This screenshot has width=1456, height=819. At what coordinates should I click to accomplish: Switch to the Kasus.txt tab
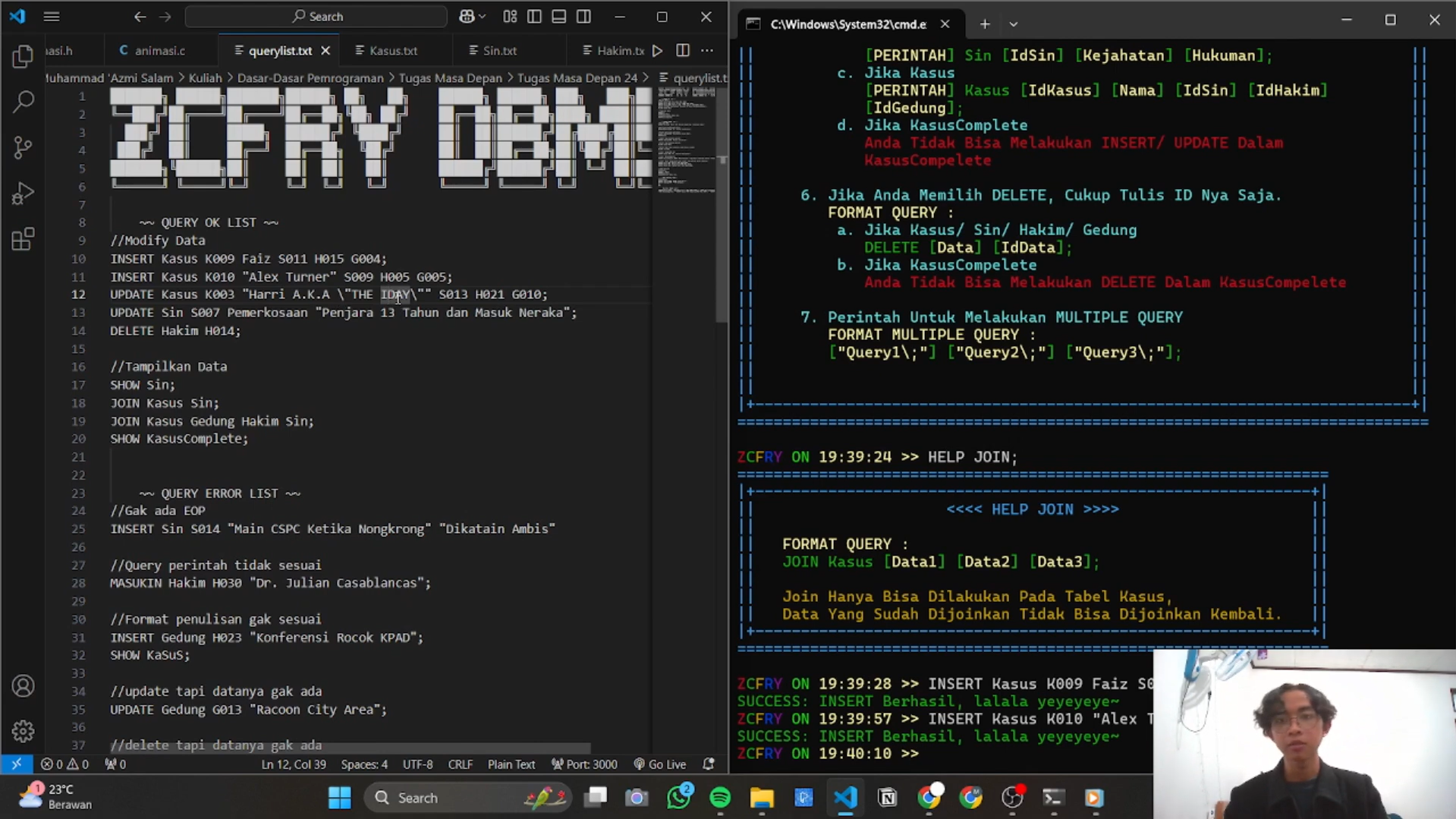coord(392,50)
